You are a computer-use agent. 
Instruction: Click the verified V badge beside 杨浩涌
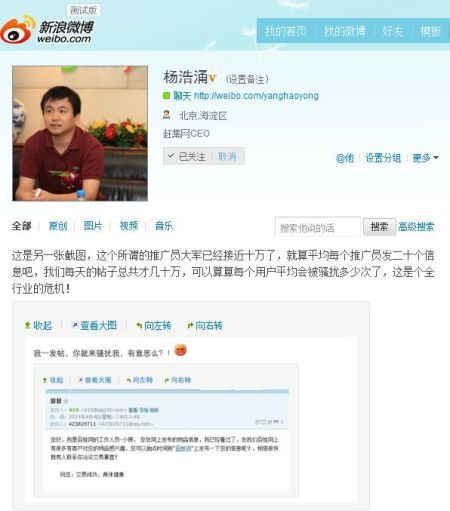point(212,79)
